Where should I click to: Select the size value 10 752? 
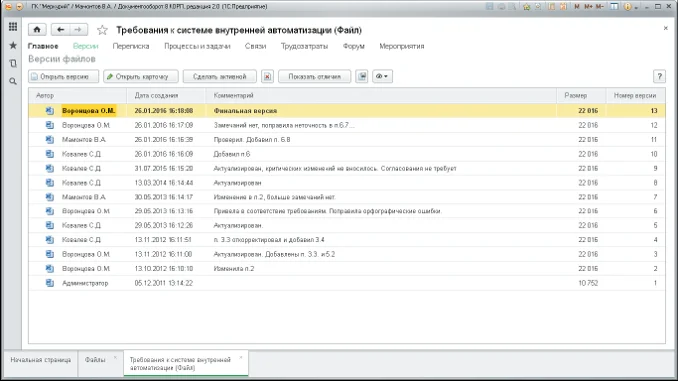[x=588, y=283]
